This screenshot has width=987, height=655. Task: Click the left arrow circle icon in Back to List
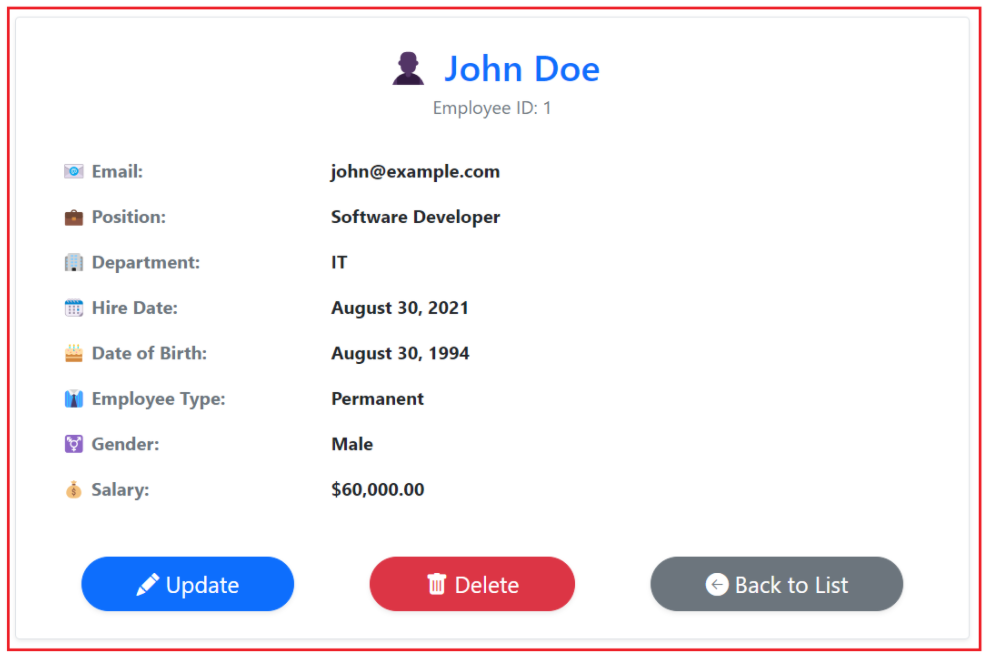pos(717,585)
